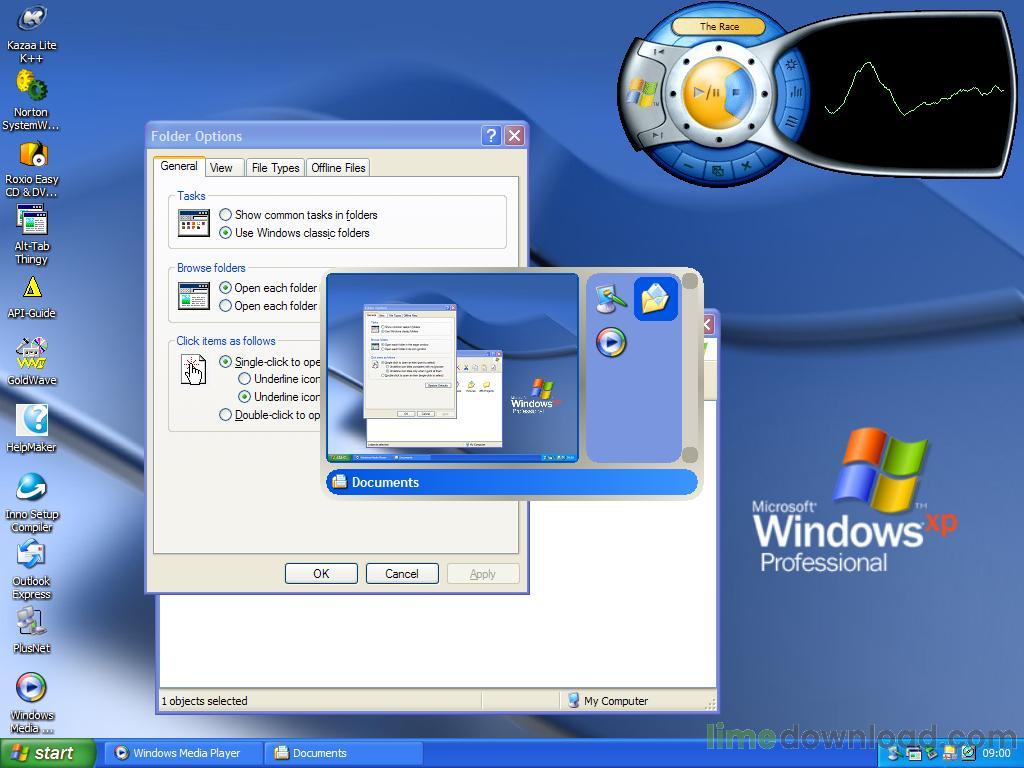Enable 'Double-click to open' items option
Viewport: 1024px width, 768px height.
226,414
